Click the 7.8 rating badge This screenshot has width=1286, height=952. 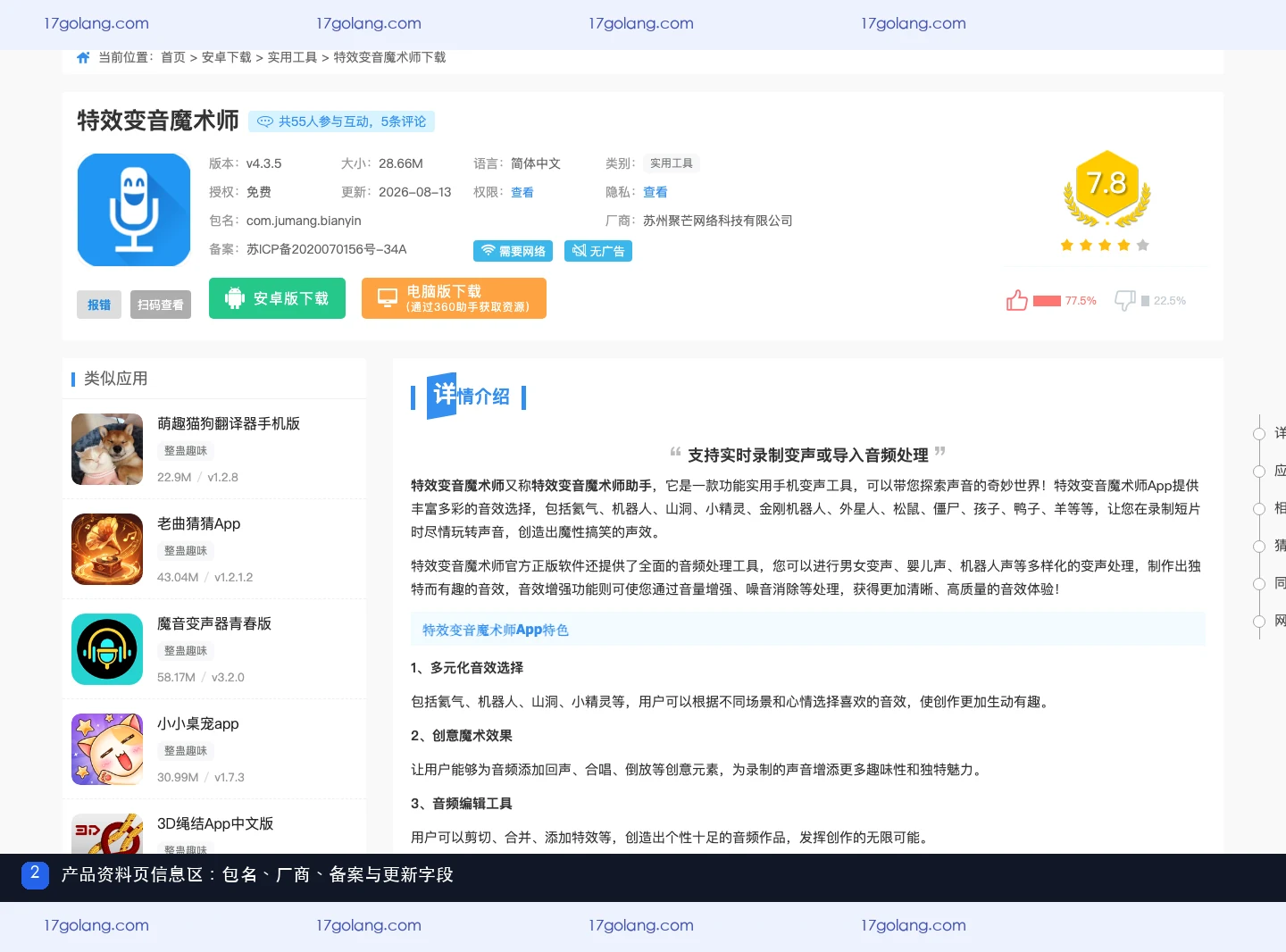(1106, 188)
